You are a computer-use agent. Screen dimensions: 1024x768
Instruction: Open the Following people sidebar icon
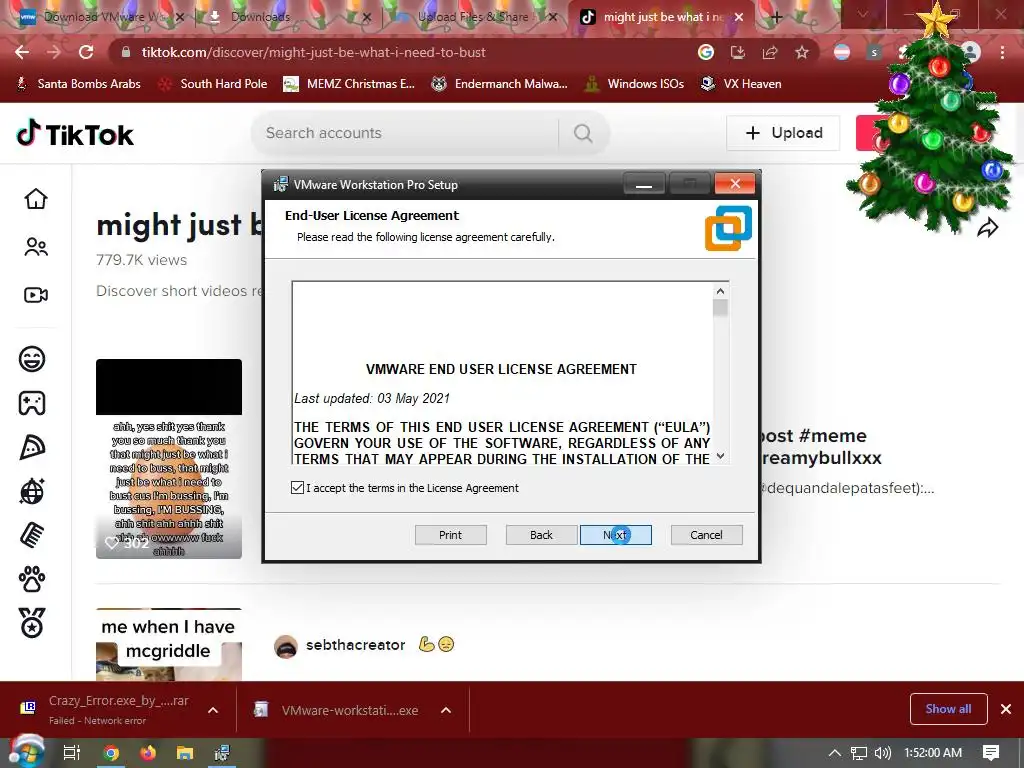click(x=36, y=247)
